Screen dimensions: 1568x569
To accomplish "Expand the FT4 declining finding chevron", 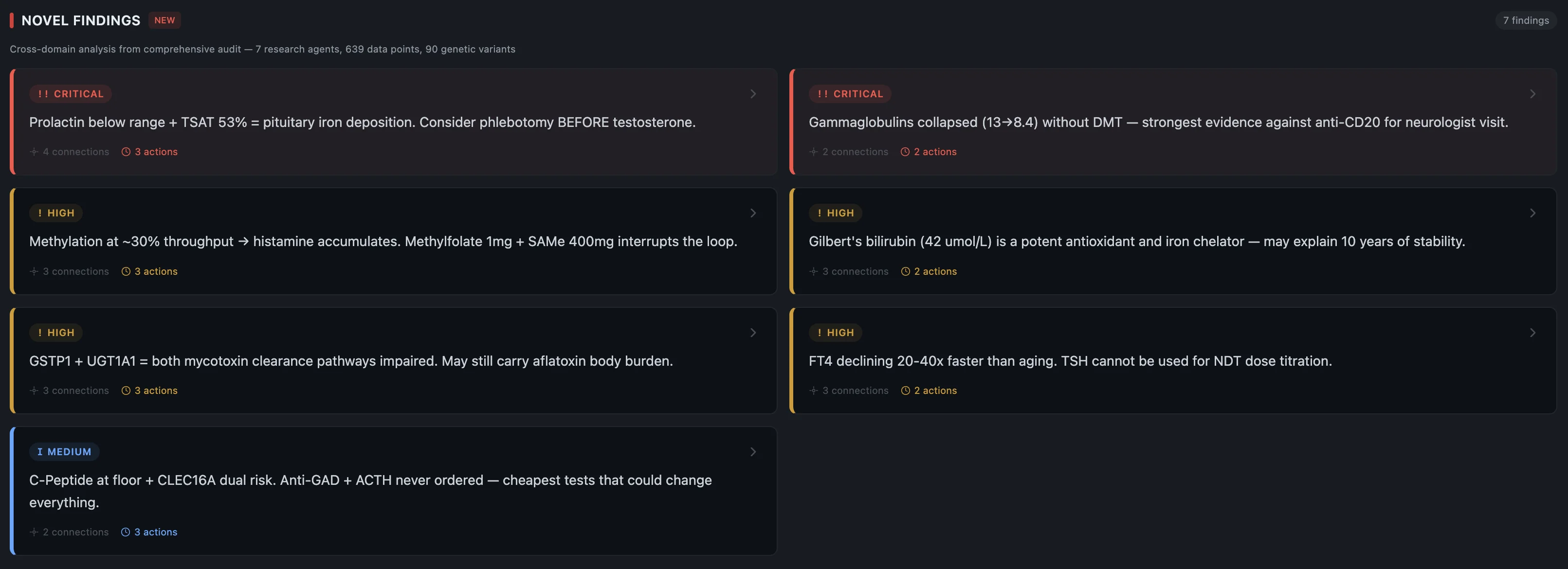I will tap(1532, 332).
